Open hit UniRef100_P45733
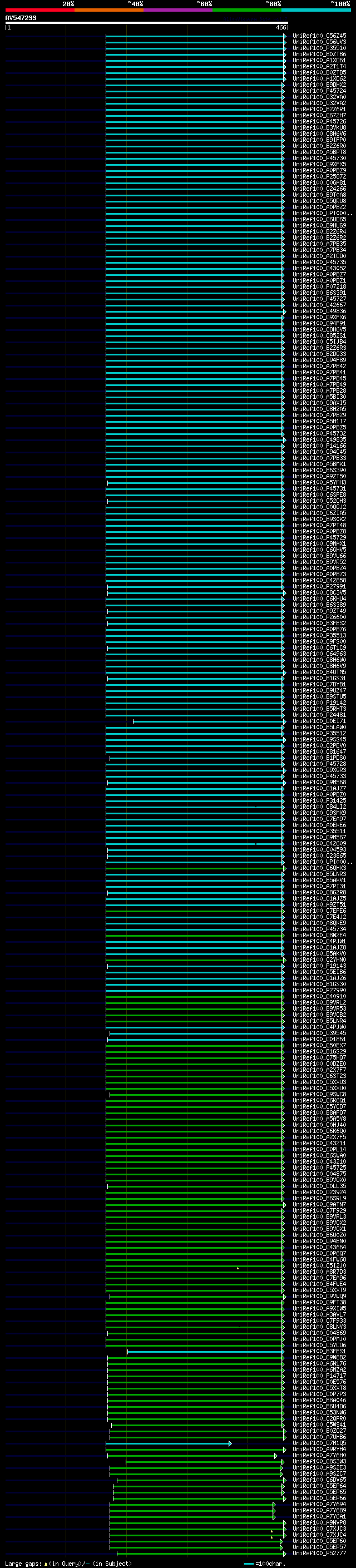 (x=319, y=776)
